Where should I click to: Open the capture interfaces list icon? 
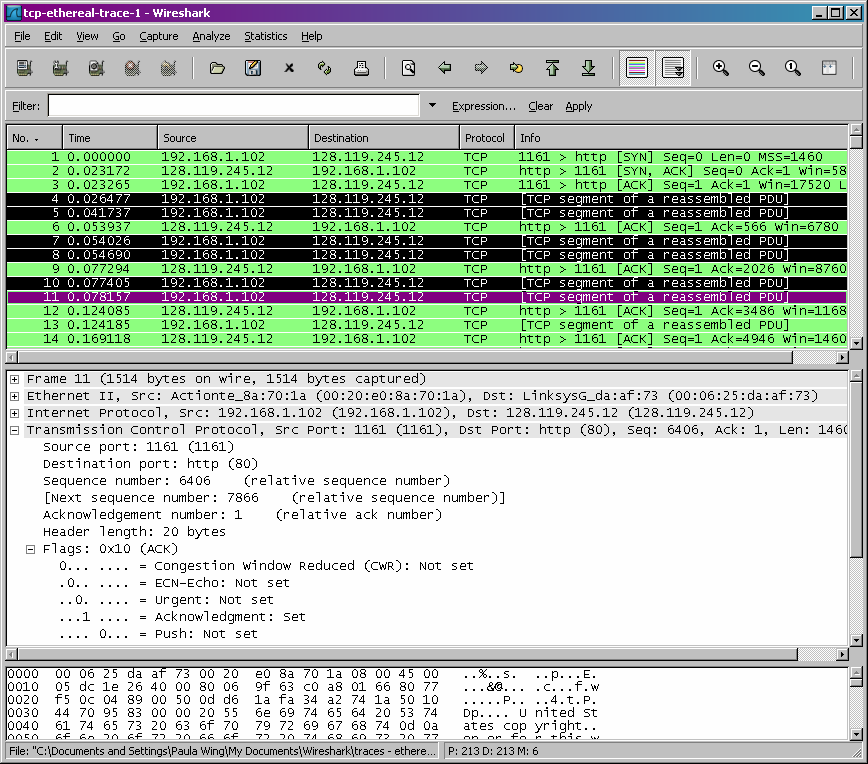pyautogui.click(x=24, y=68)
